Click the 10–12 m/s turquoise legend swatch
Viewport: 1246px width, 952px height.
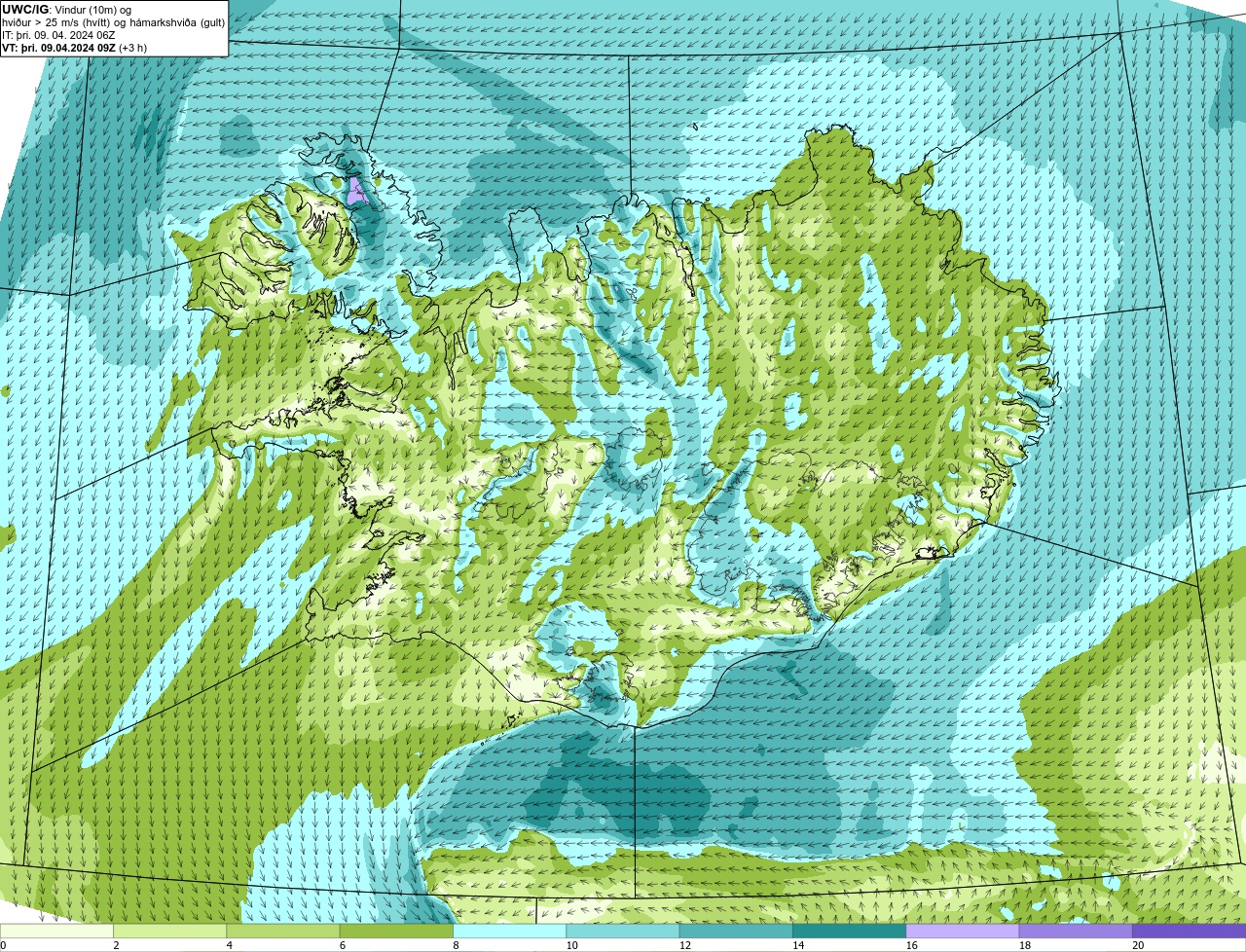[x=623, y=931]
